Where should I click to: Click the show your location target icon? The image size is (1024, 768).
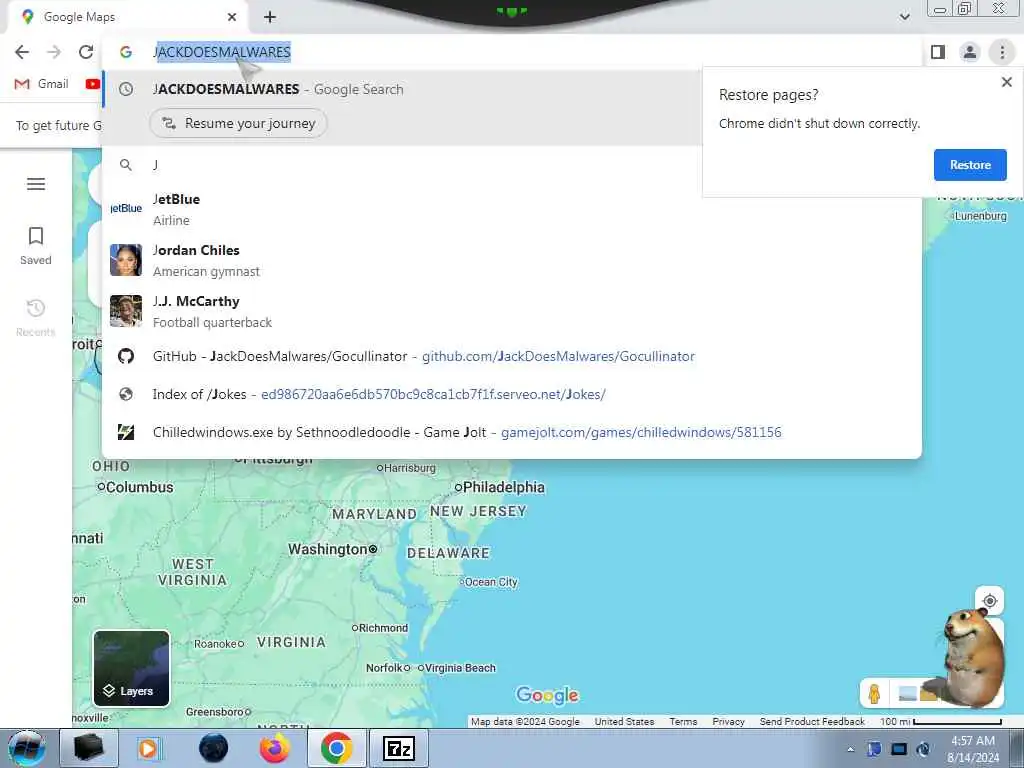click(x=989, y=601)
